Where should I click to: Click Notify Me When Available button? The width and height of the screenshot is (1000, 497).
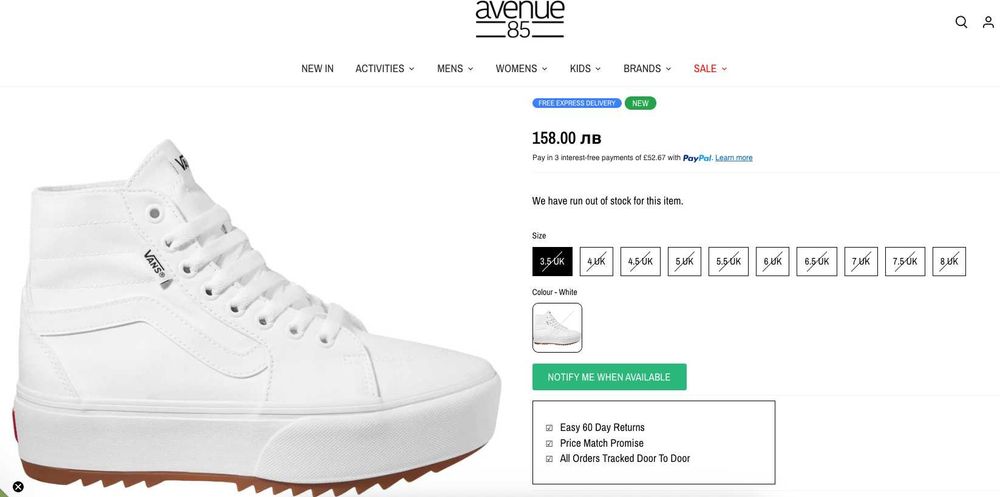[609, 377]
